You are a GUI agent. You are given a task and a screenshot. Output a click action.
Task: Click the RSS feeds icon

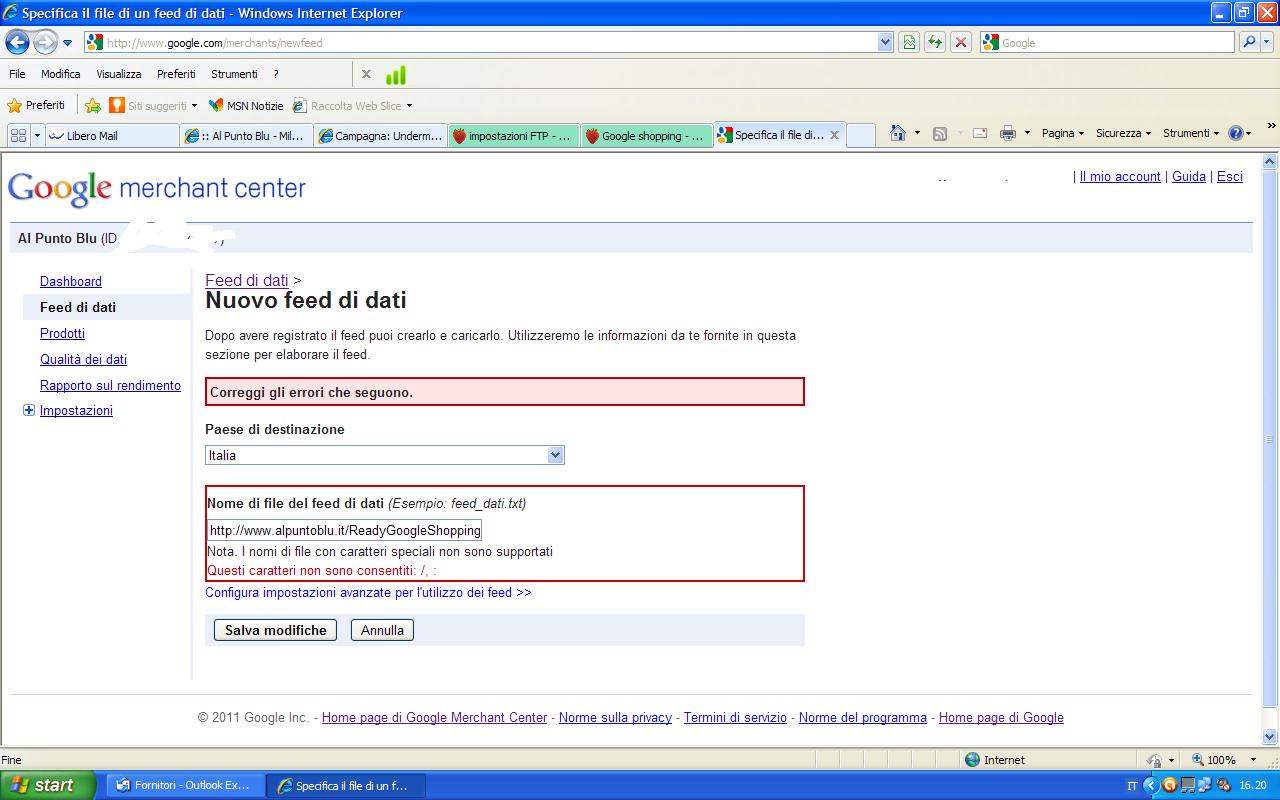940,134
